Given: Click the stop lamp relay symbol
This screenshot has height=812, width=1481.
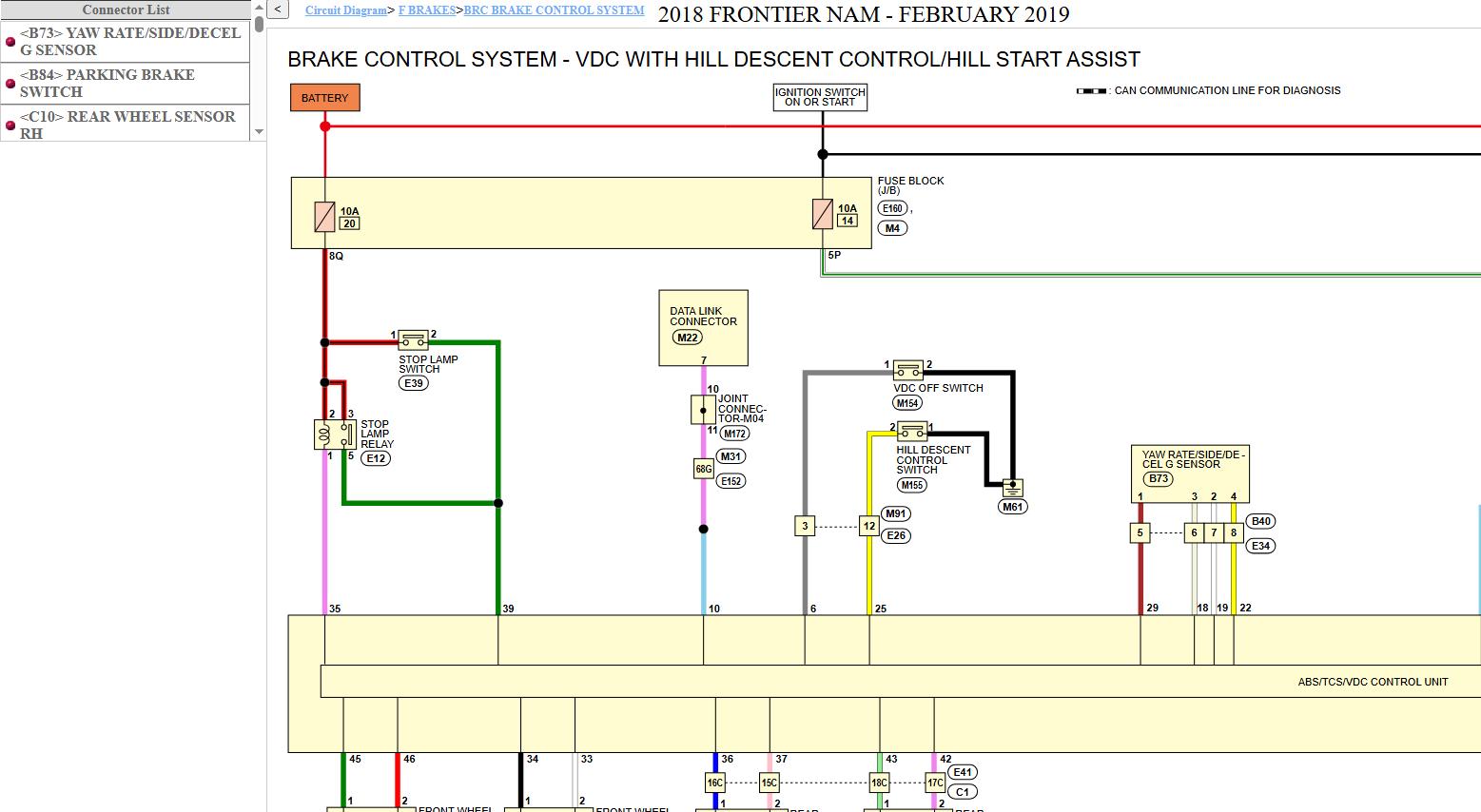Looking at the screenshot, I should pyautogui.click(x=336, y=435).
